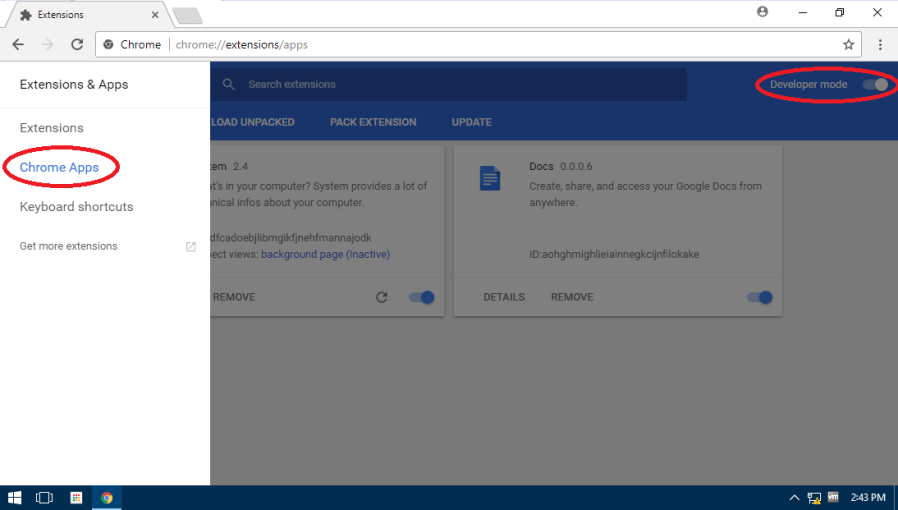
Task: Expand hidden system tray icons chevron
Action: (x=794, y=497)
